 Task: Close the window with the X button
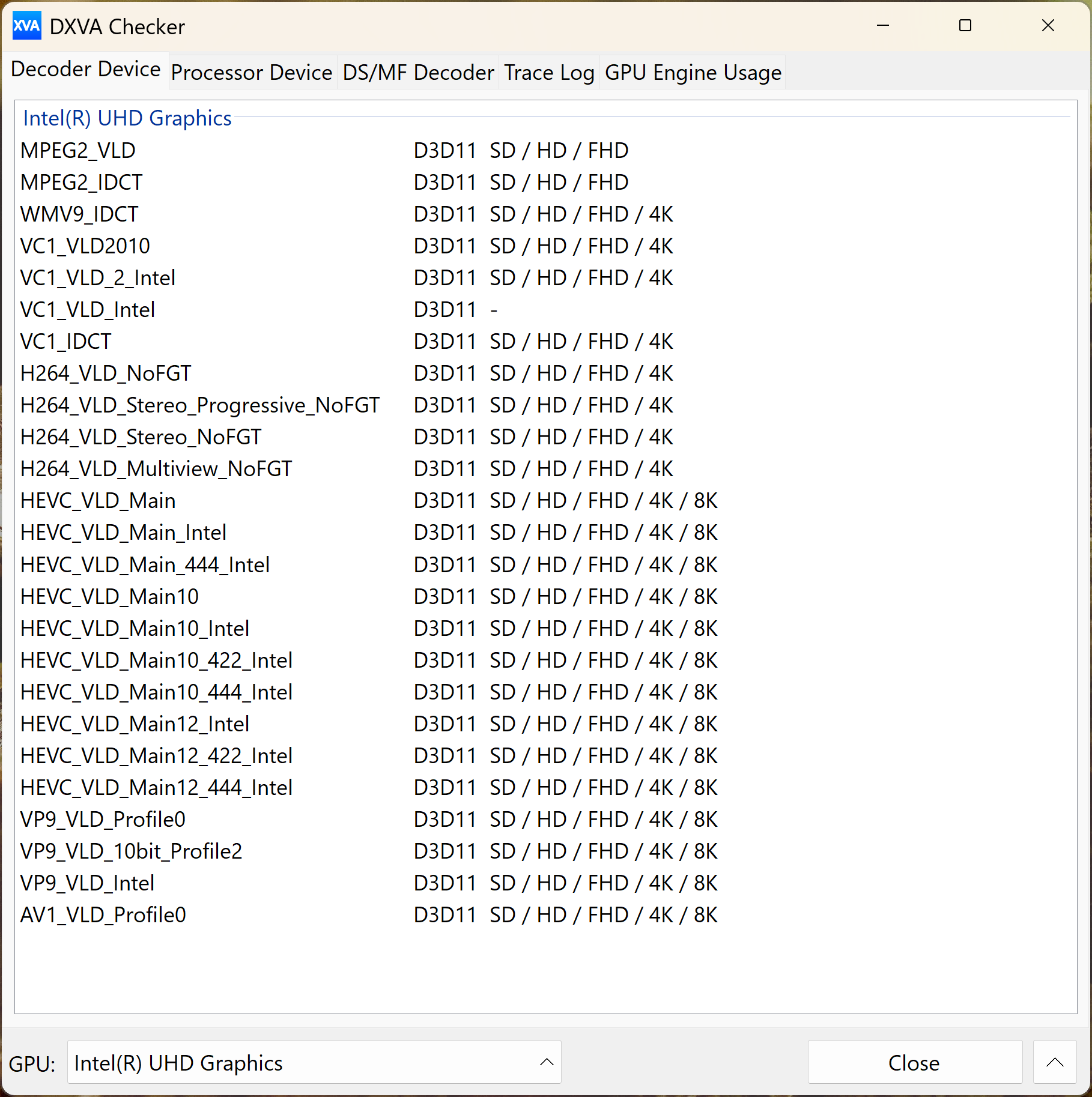click(1048, 26)
